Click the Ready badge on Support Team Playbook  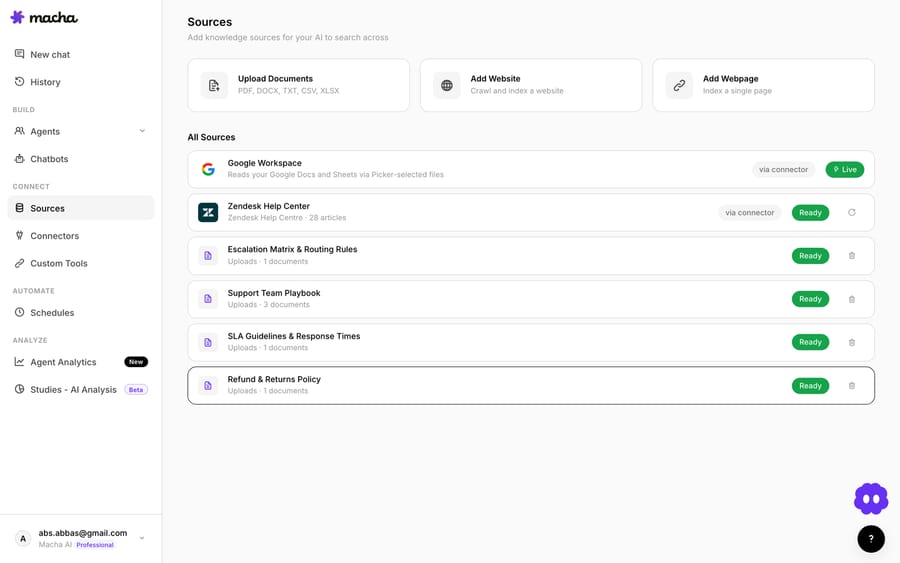tap(810, 299)
